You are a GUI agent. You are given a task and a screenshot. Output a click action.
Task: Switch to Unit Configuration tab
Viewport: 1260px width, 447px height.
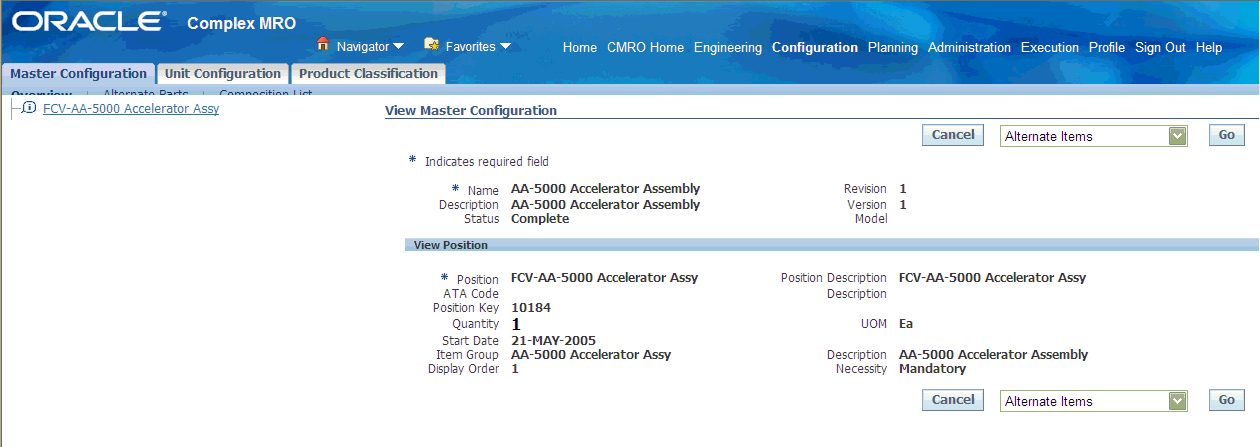tap(223, 74)
